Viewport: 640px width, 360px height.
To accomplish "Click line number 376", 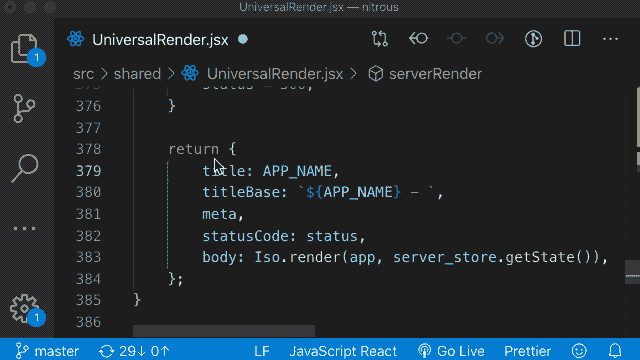I will 89,106.
